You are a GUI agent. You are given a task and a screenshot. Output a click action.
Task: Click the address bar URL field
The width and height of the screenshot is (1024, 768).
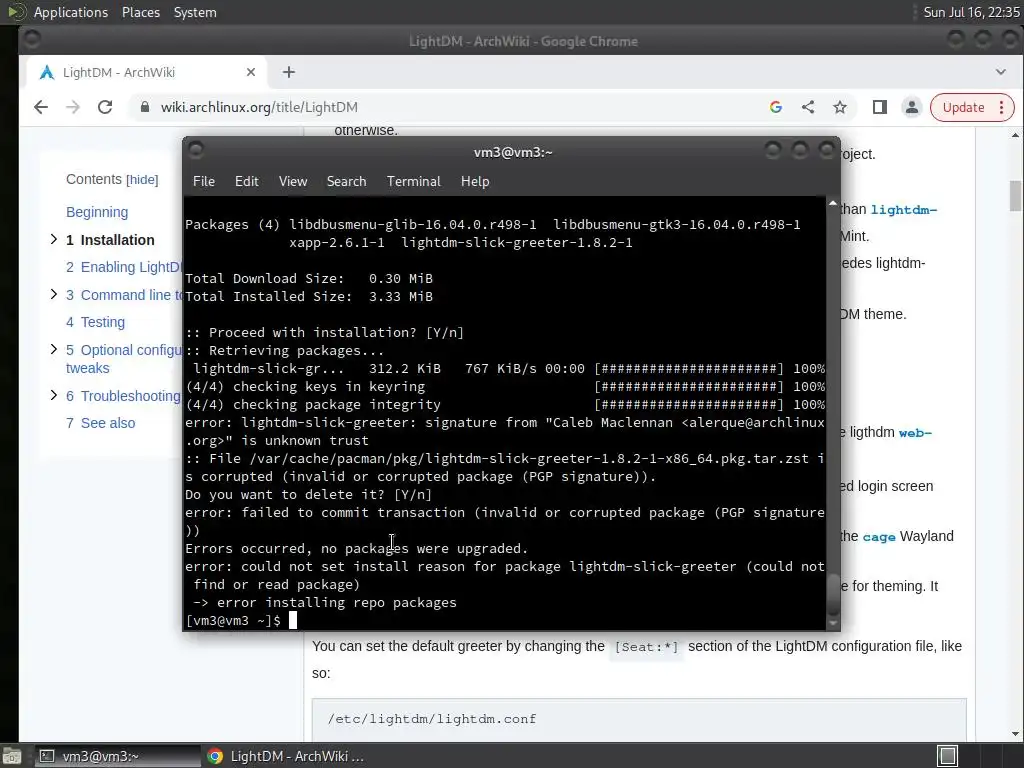[x=451, y=107]
